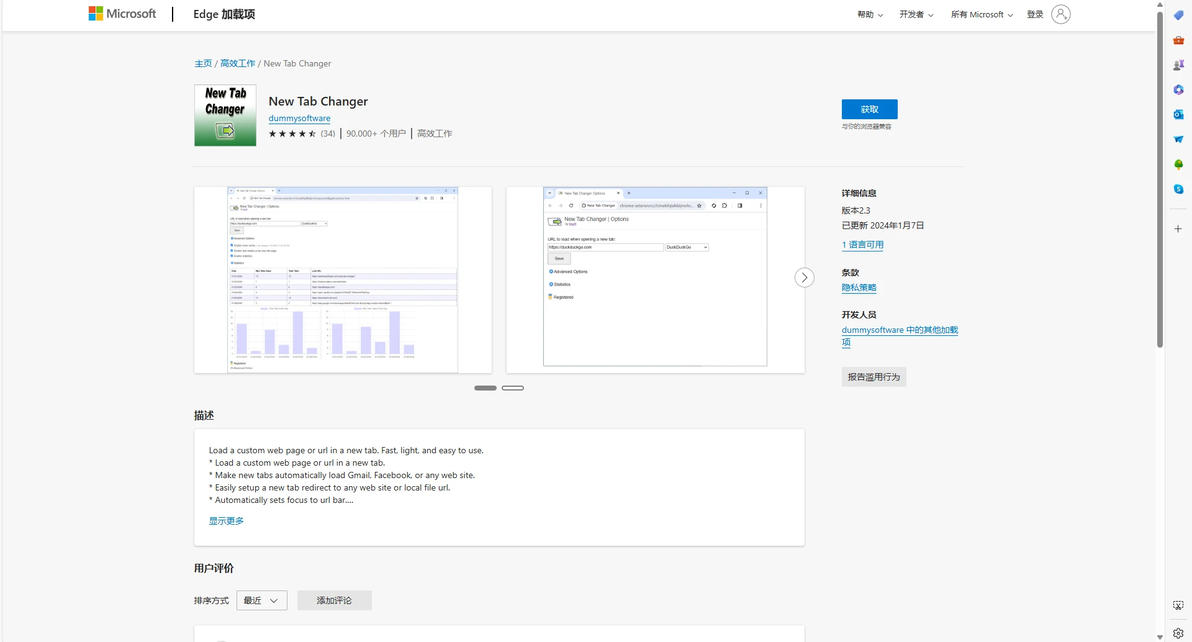
Task: Open the Microsoft 365 icon in sidebar
Action: (1178, 90)
